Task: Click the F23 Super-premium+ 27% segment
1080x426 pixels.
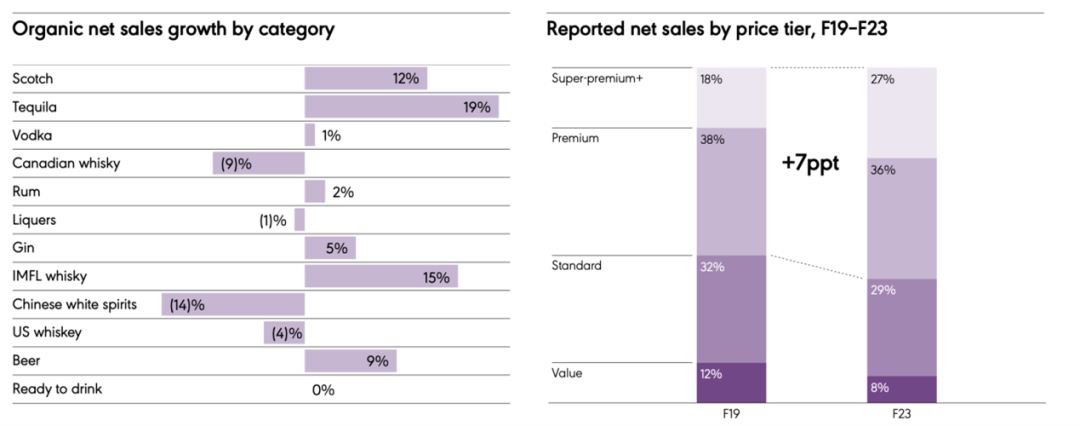Action: (902, 112)
